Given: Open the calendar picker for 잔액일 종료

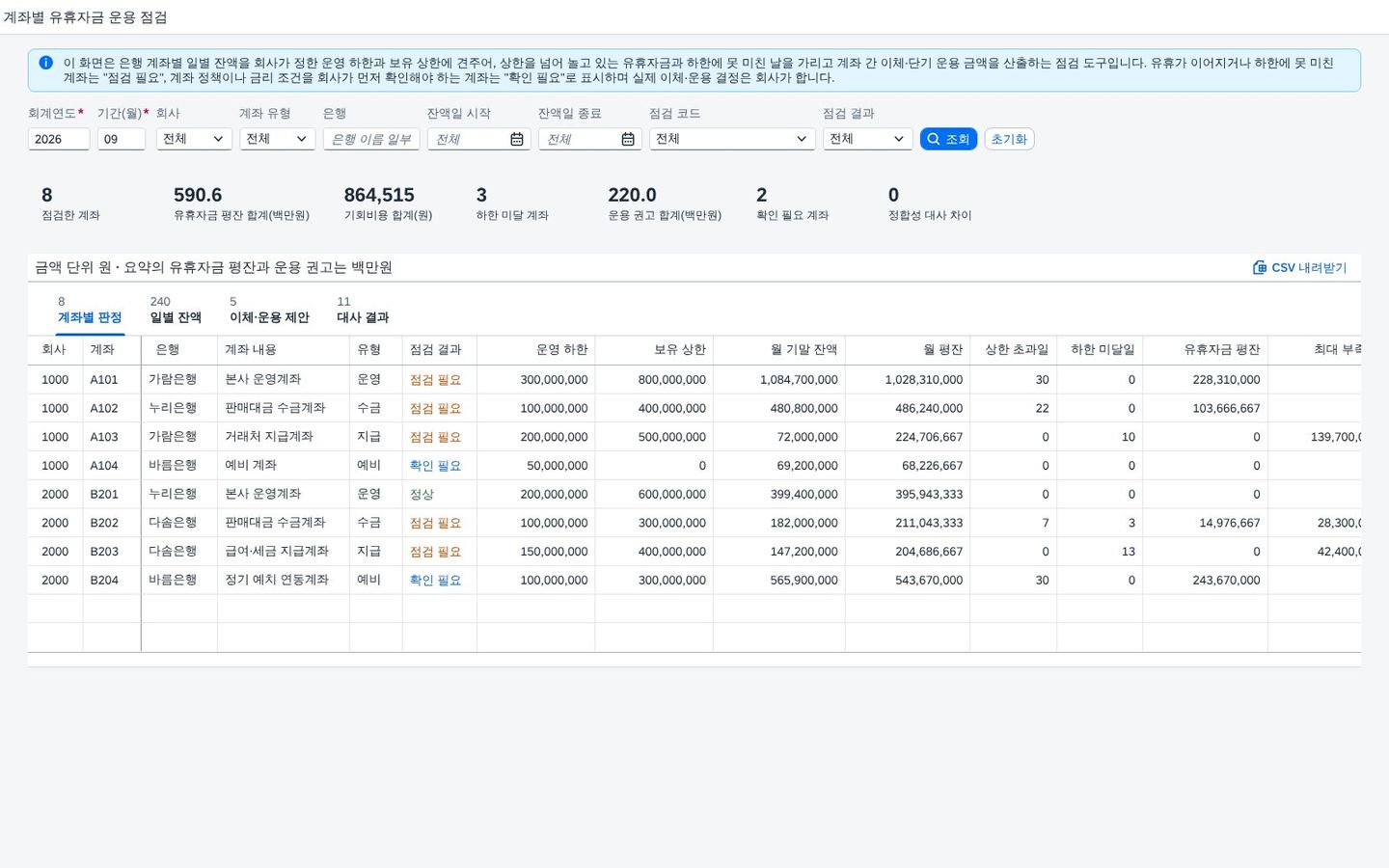Looking at the screenshot, I should 628,139.
